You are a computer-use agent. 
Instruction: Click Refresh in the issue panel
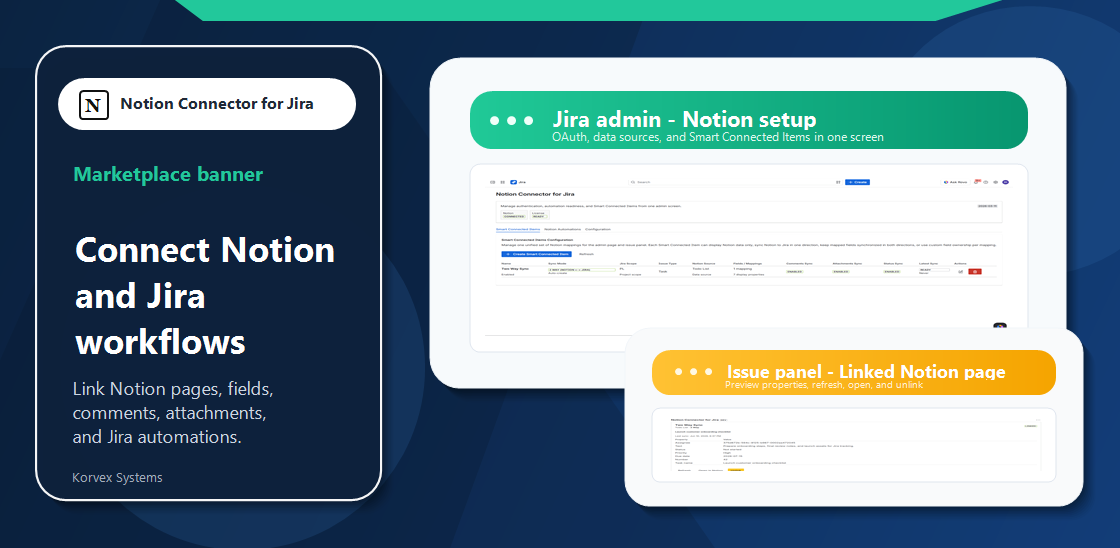click(684, 470)
